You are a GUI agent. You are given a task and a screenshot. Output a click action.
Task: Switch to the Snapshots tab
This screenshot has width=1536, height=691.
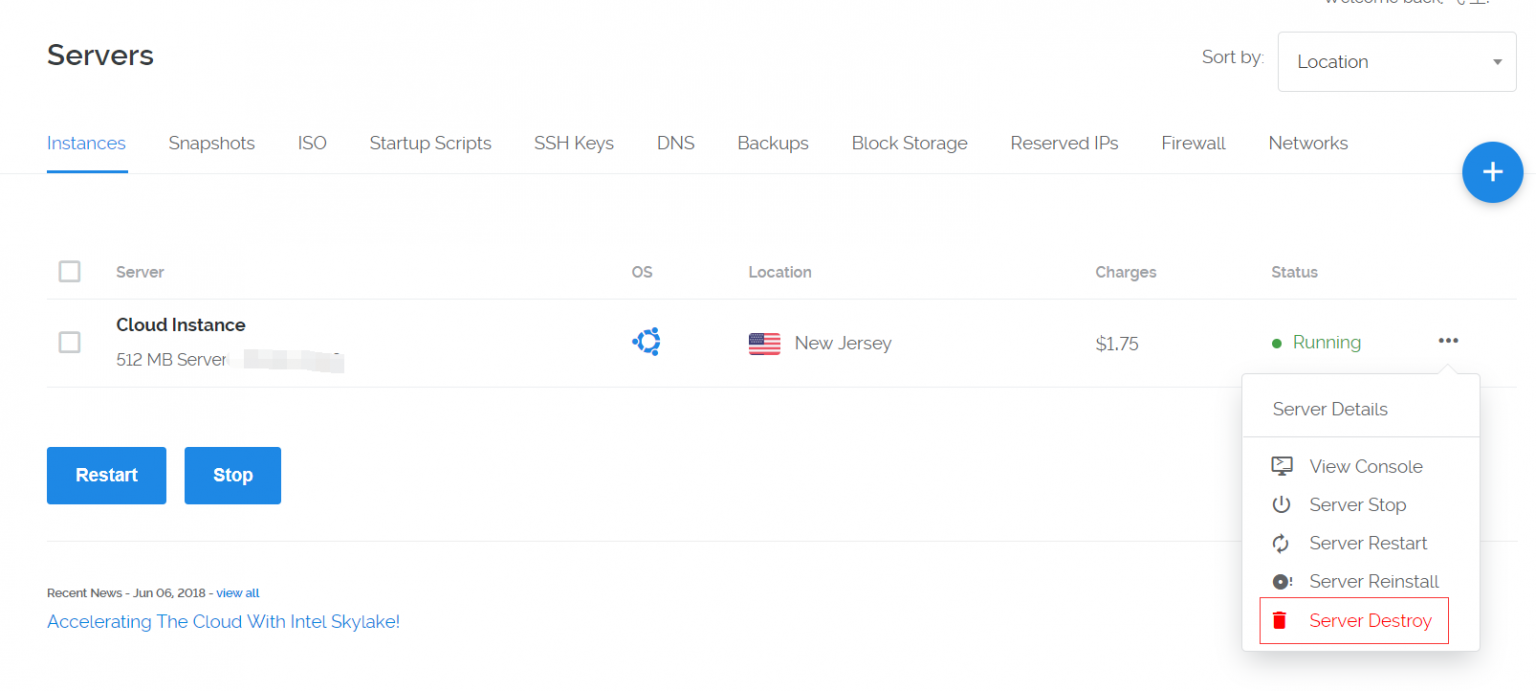coord(211,143)
